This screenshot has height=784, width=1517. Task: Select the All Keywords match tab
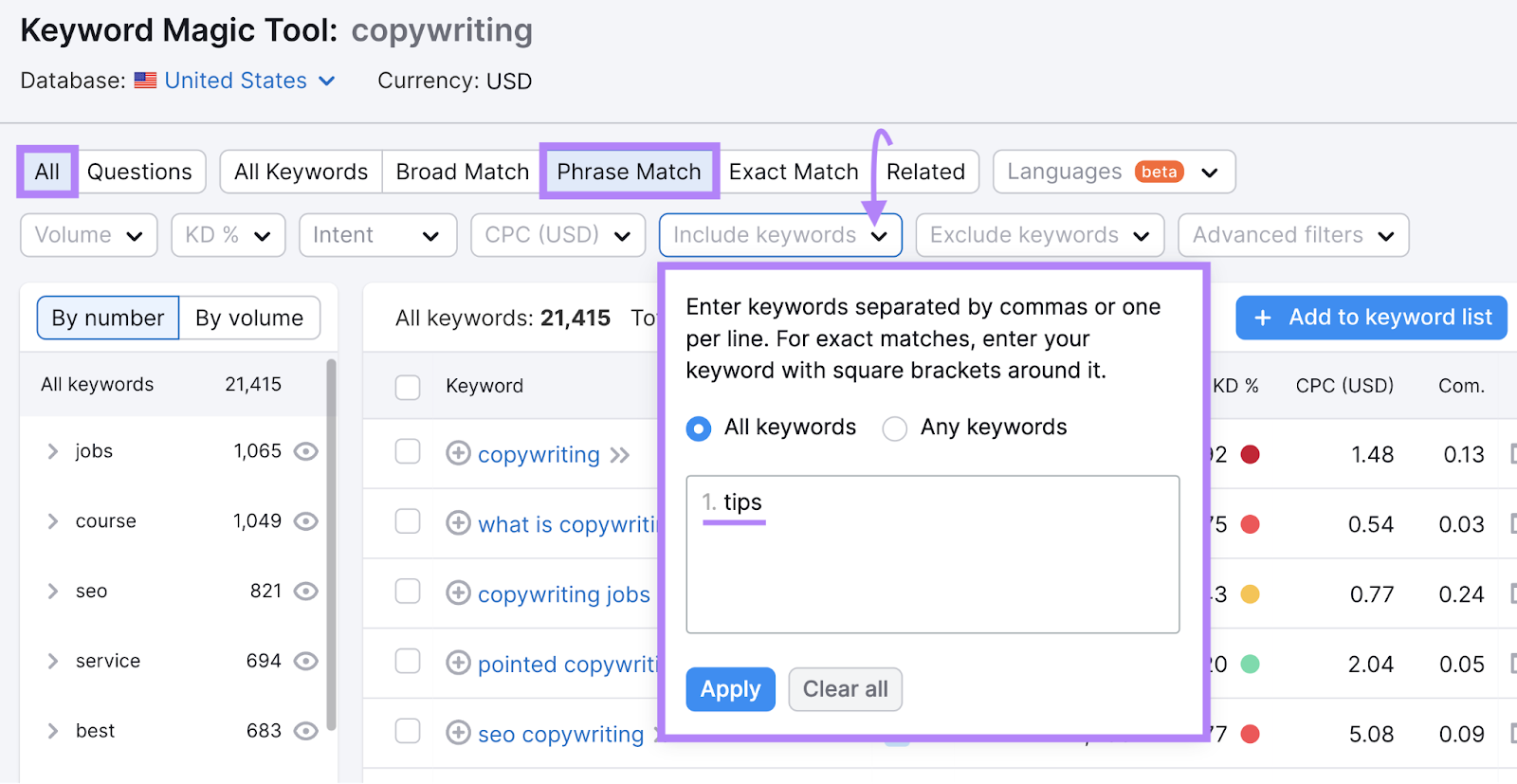point(301,172)
